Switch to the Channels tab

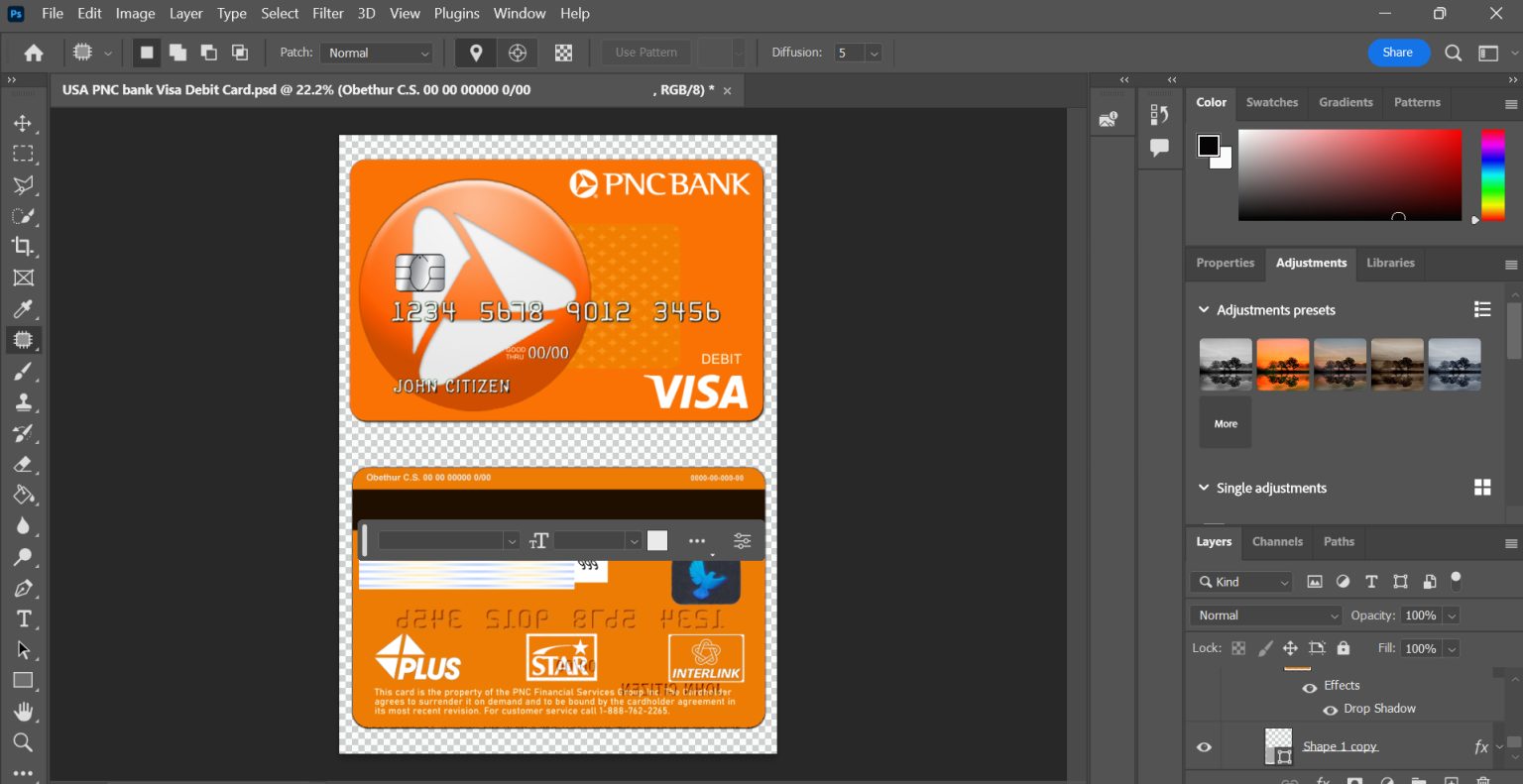pos(1277,541)
